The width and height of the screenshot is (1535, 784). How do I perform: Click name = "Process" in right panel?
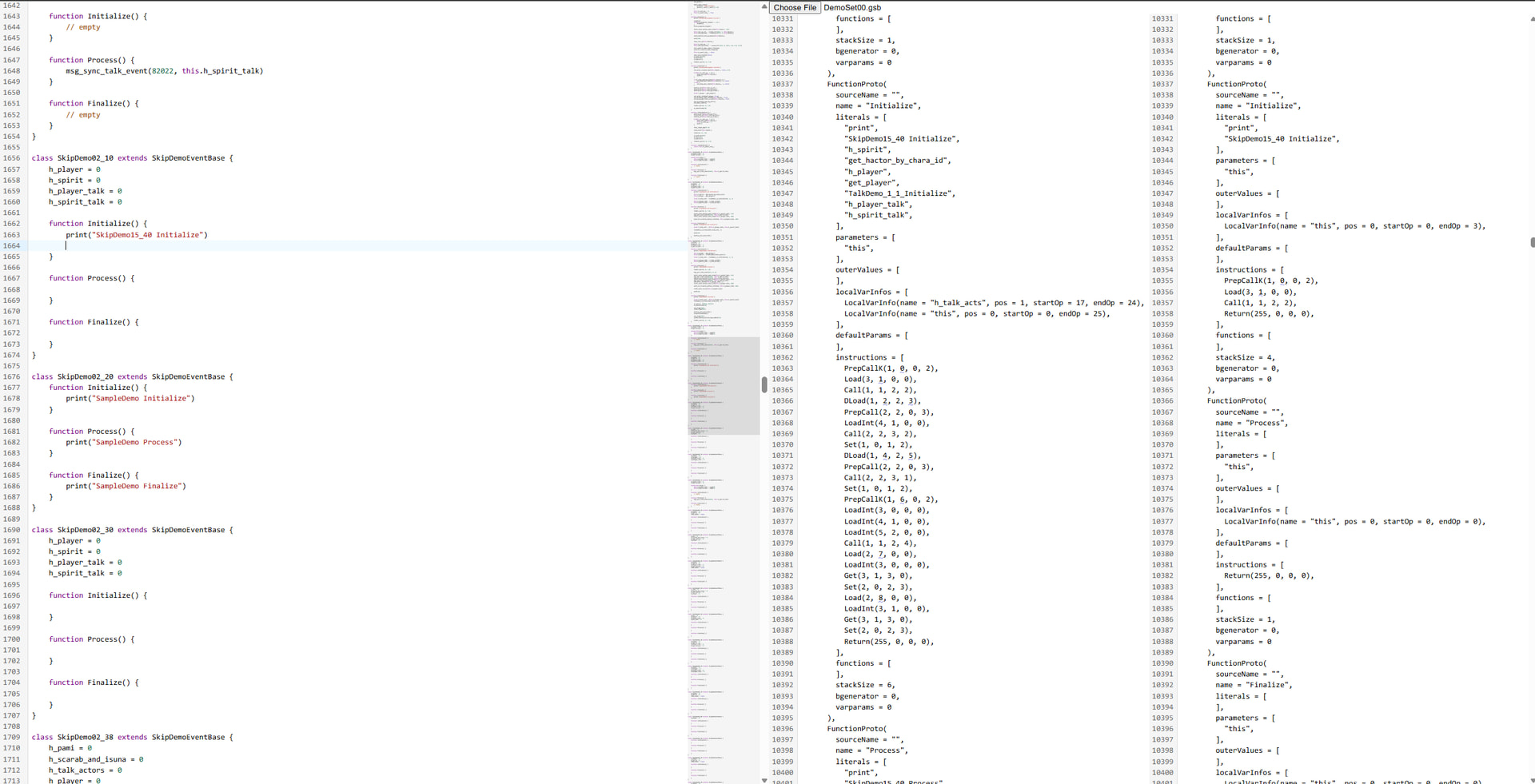pyautogui.click(x=1251, y=423)
